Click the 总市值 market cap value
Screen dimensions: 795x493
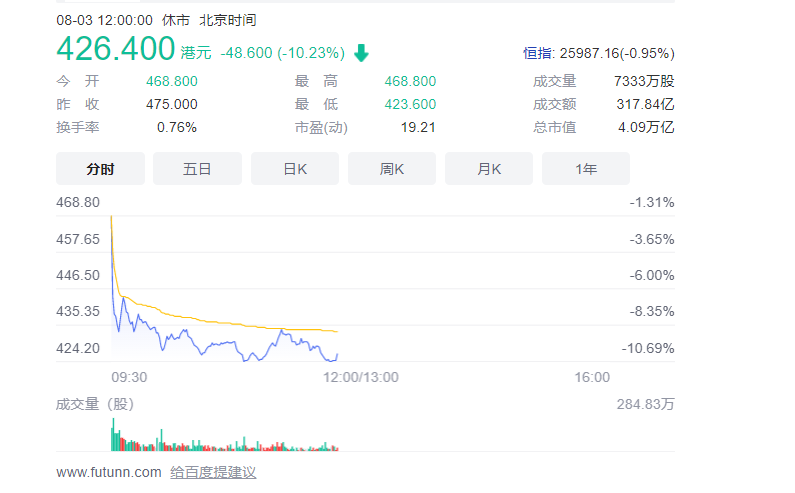pyautogui.click(x=646, y=127)
